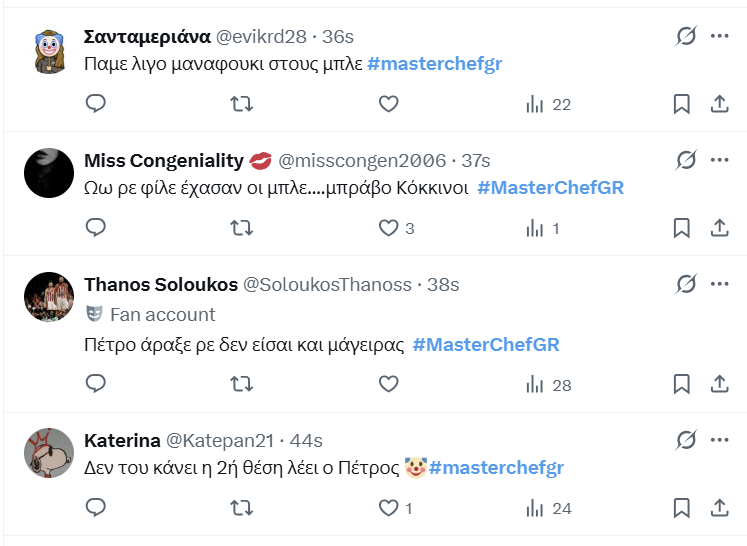The image size is (747, 546).
Task: Reply to Katerina's tweet
Action: 95,508
